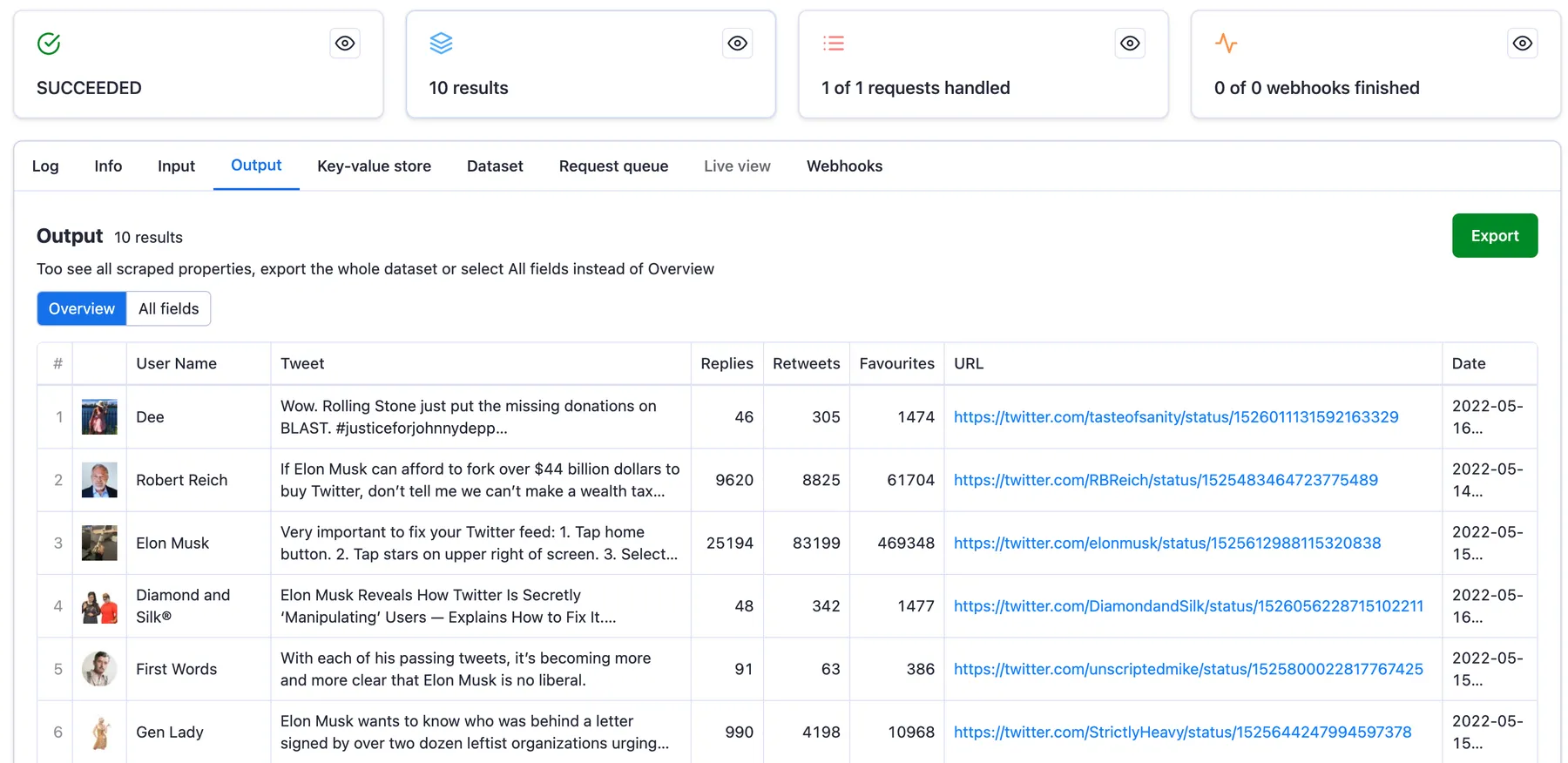Click the user name 'Gen Lady'
This screenshot has height=763, width=1568.
pyautogui.click(x=170, y=733)
